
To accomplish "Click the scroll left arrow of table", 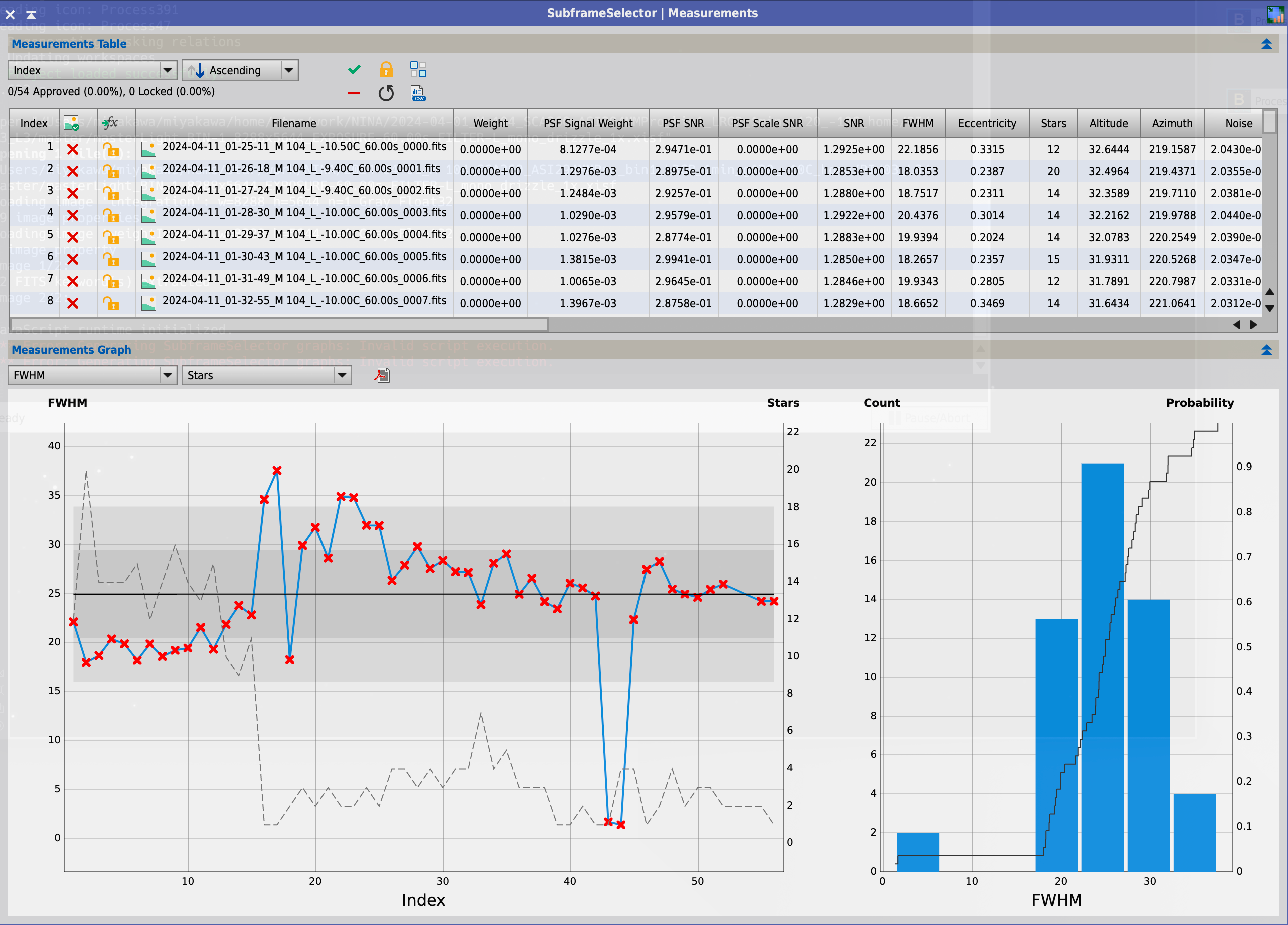I will 1237,325.
